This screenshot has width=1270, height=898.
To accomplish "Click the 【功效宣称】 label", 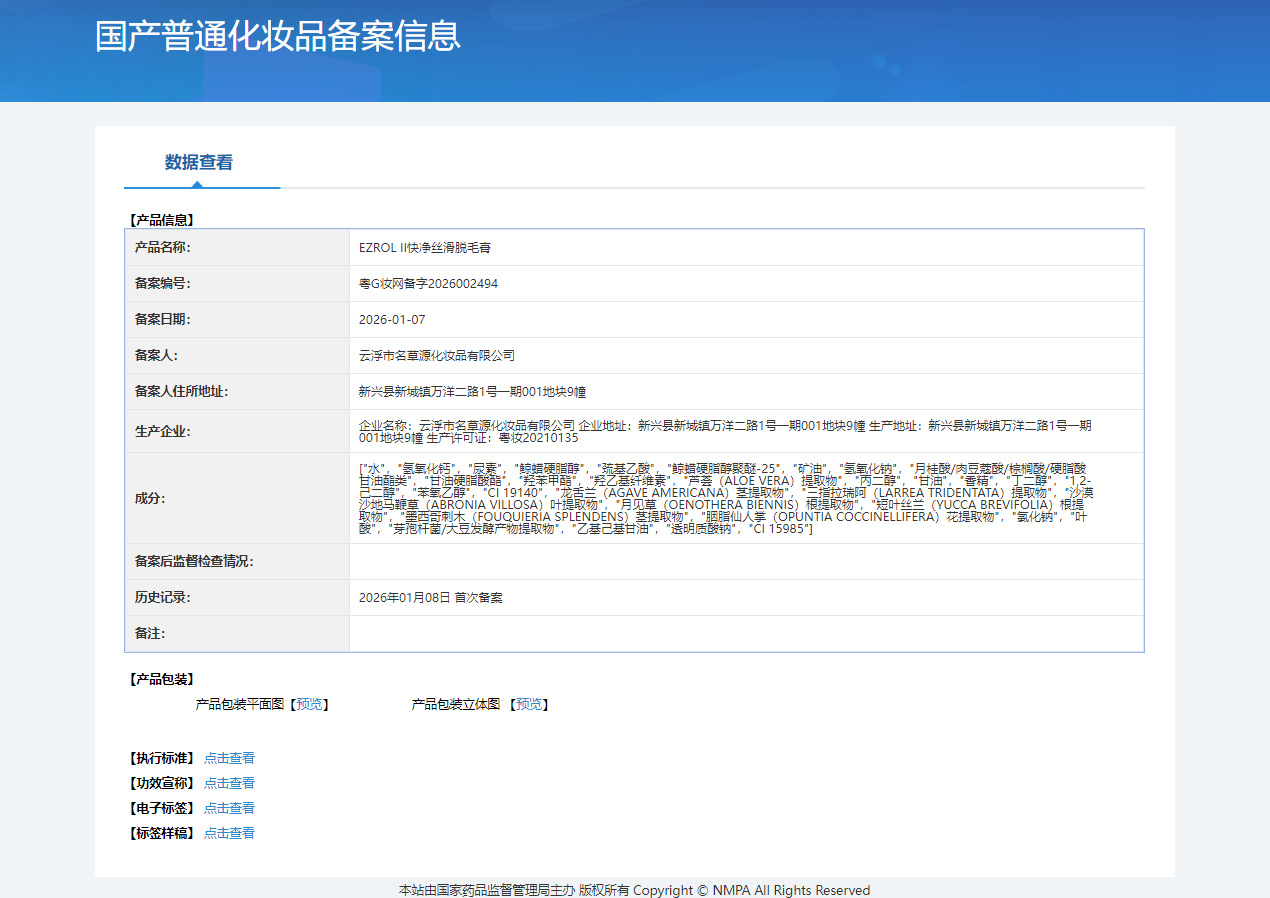I will [x=161, y=783].
